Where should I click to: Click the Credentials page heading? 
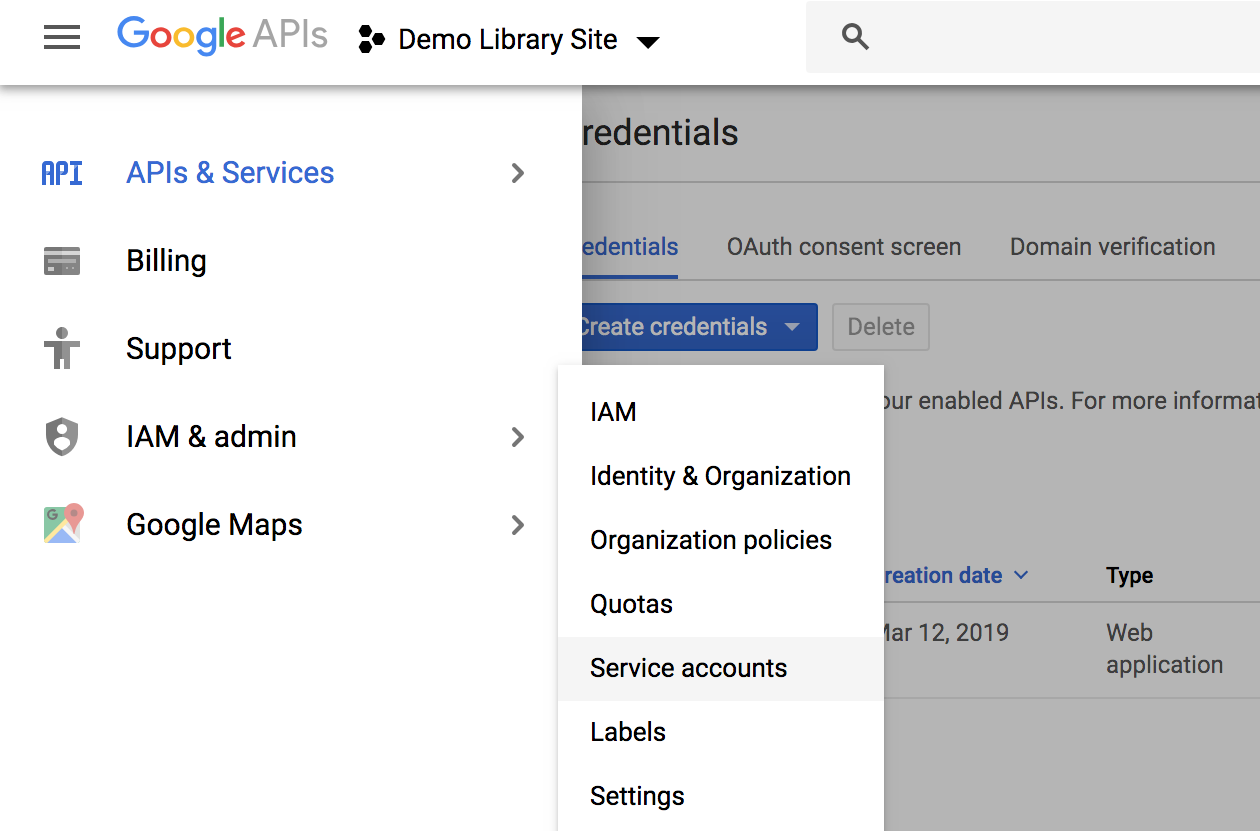pyautogui.click(x=660, y=133)
